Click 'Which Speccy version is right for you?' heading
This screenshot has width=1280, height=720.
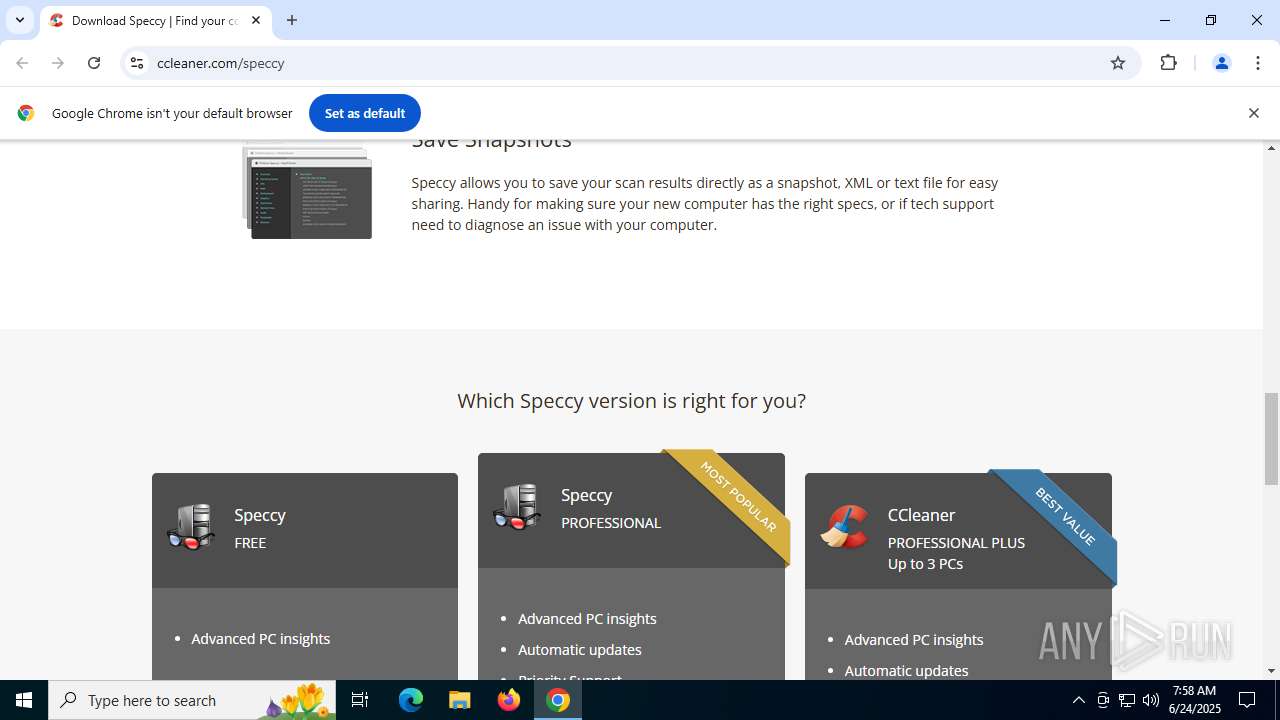tap(632, 401)
